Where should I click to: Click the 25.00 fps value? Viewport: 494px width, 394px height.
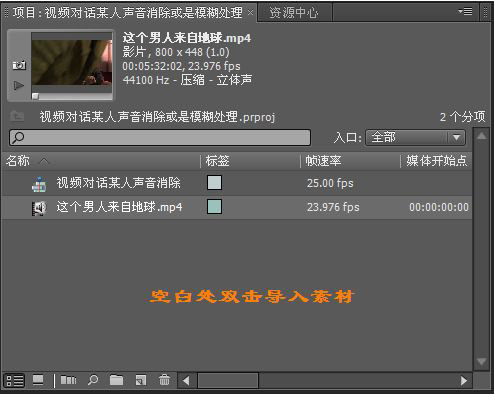pyautogui.click(x=330, y=183)
